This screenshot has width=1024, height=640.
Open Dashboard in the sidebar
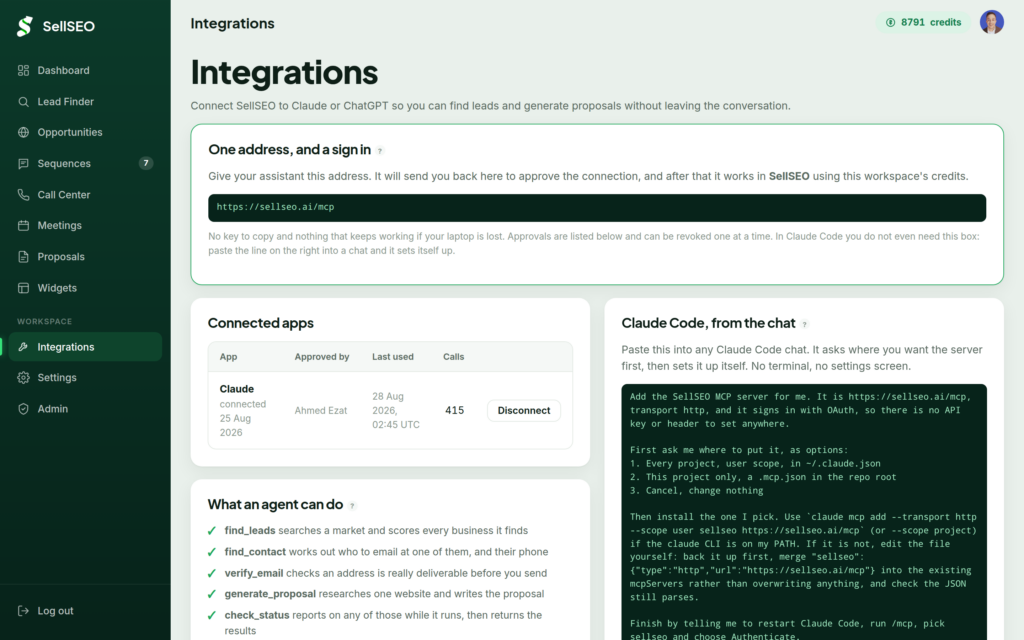[x=85, y=71]
